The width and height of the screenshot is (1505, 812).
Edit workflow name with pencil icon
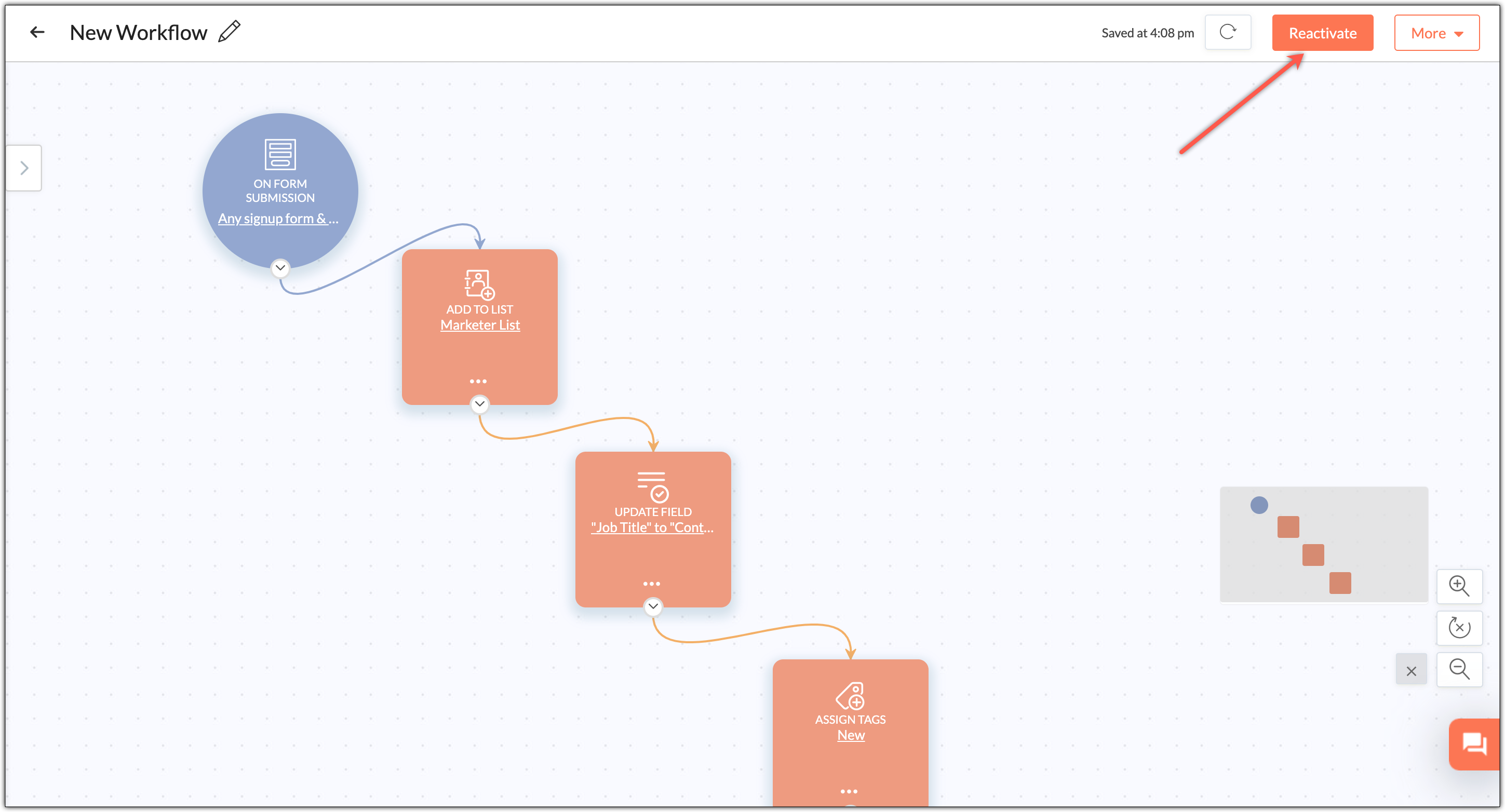[x=229, y=32]
